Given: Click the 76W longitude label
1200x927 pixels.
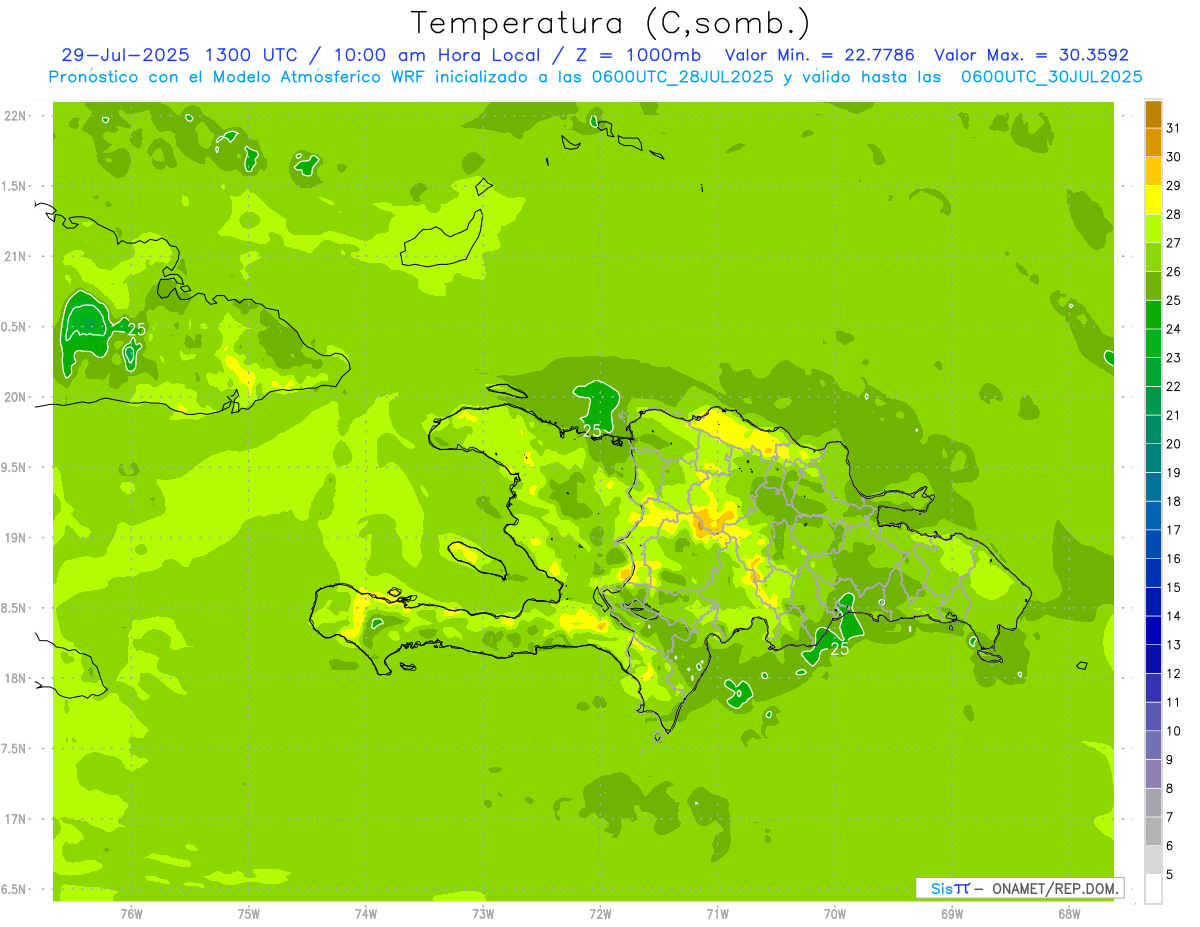Looking at the screenshot, I should (x=131, y=913).
